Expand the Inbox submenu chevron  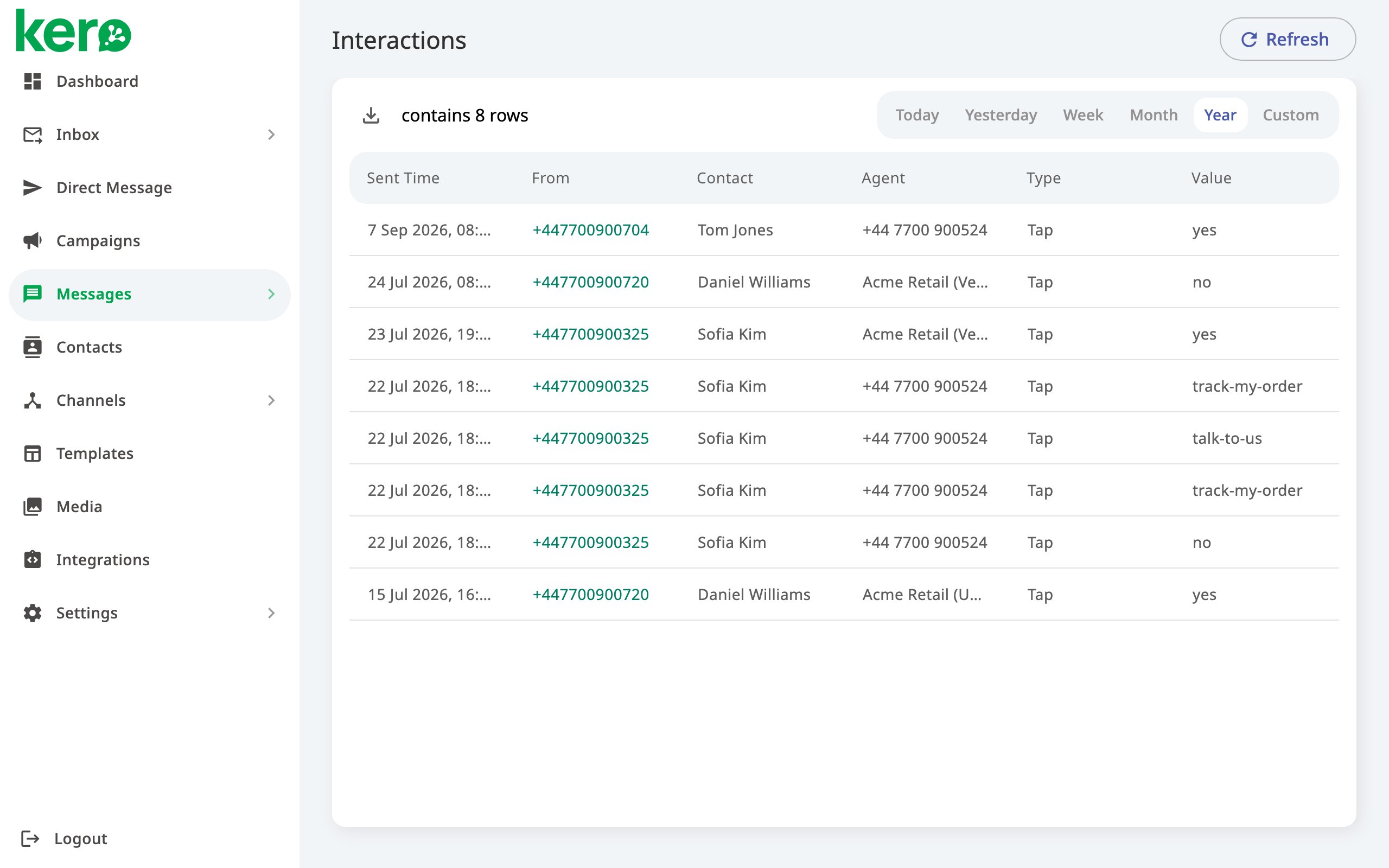tap(271, 135)
